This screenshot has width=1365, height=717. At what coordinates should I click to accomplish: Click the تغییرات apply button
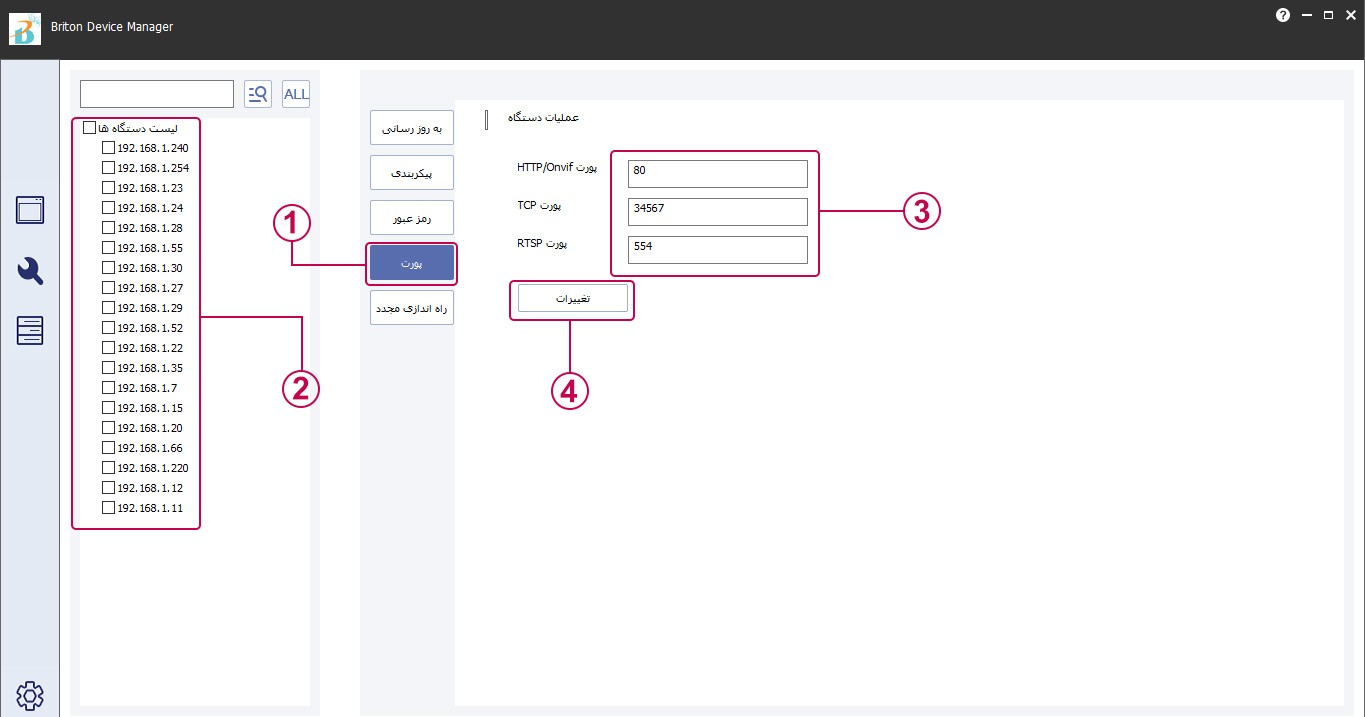(x=572, y=298)
